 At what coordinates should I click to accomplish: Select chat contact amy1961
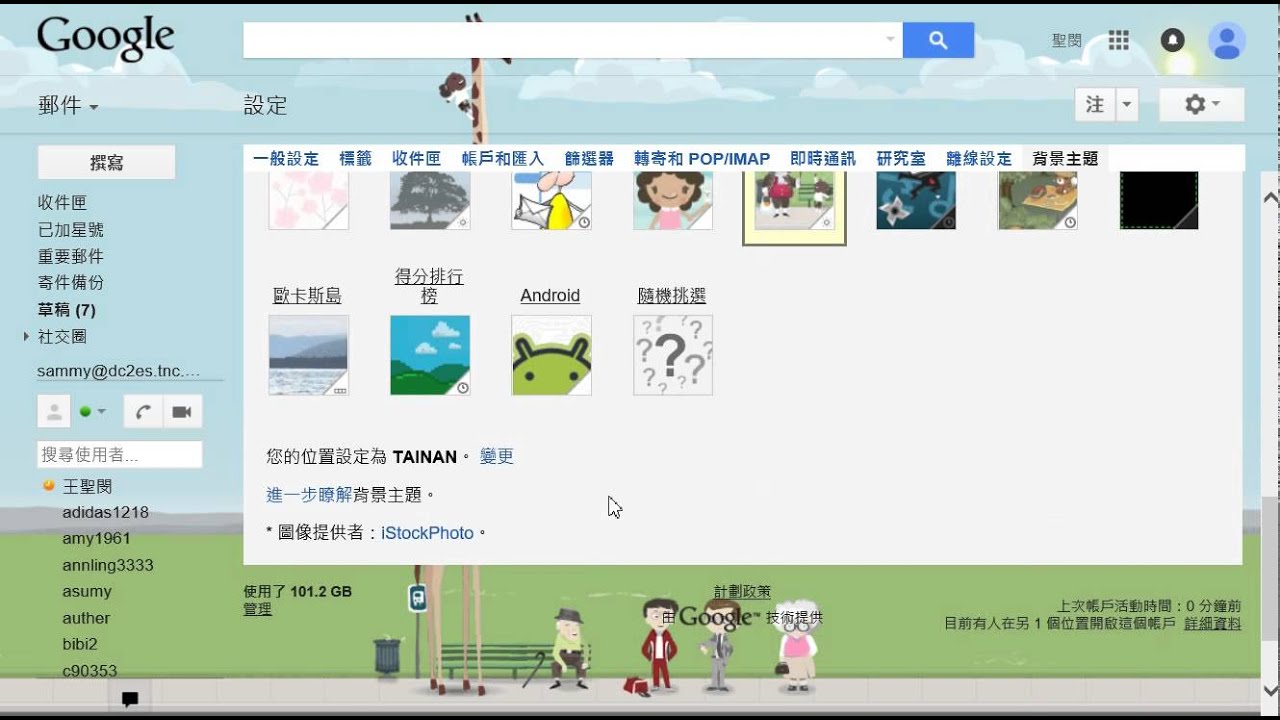pos(96,539)
